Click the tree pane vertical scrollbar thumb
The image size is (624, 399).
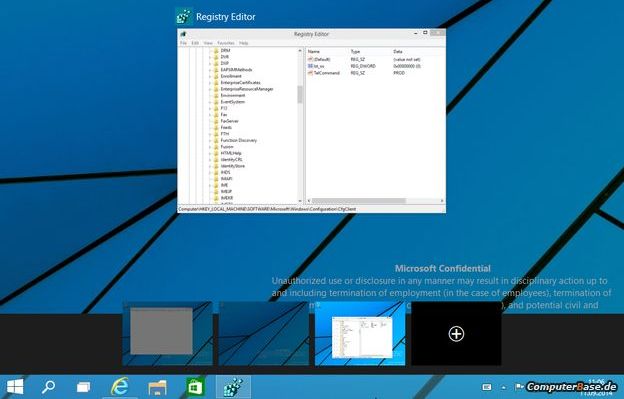(300, 94)
